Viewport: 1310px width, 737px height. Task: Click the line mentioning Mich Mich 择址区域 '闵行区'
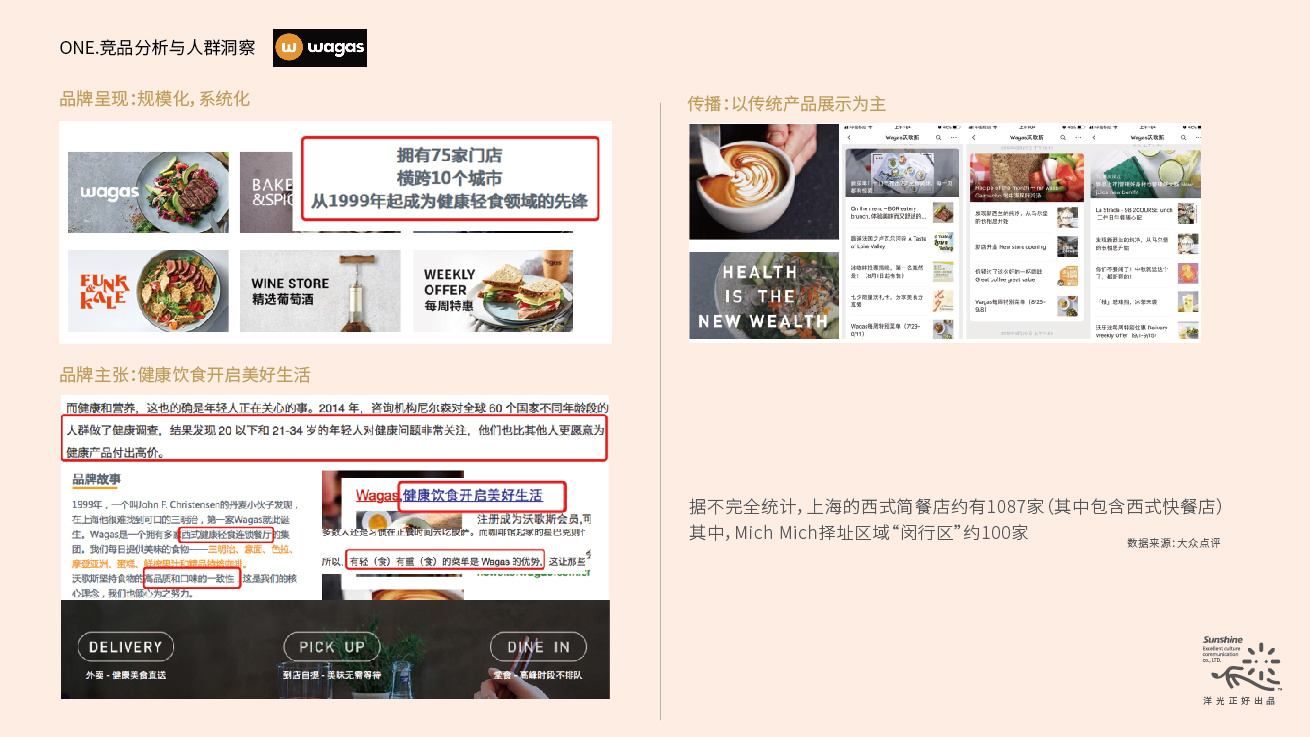(x=858, y=532)
